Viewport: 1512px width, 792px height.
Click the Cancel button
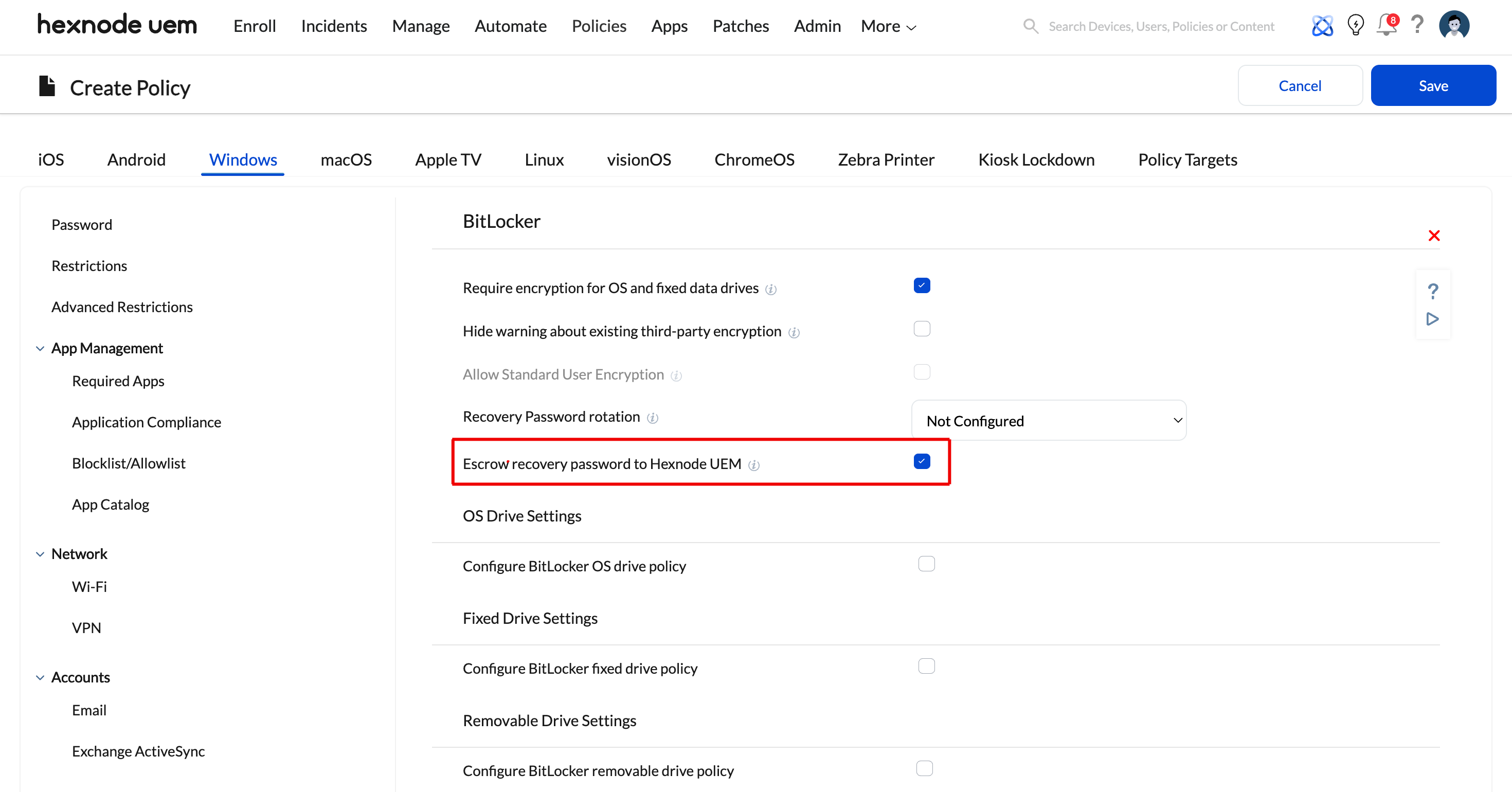click(1300, 85)
